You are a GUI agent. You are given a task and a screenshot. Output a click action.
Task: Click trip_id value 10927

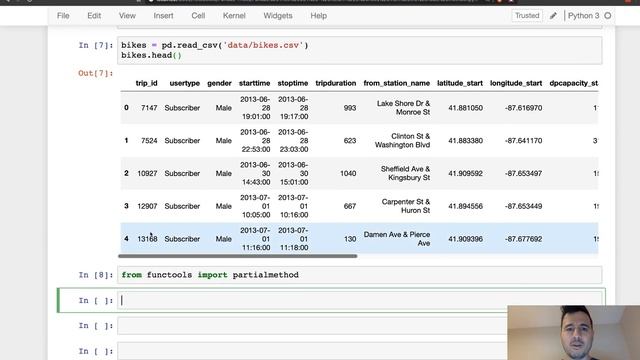click(147, 173)
